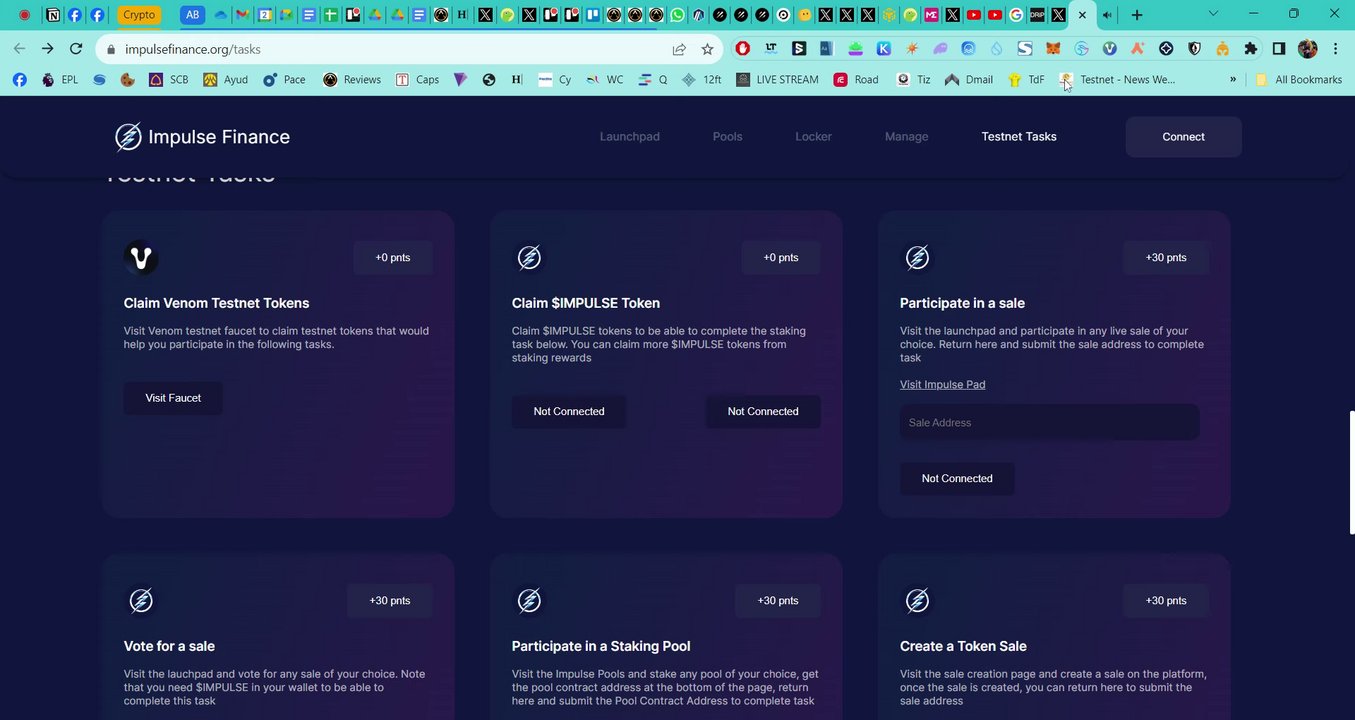Click the icon on Claim $IMPULSE Token card

pos(529,258)
